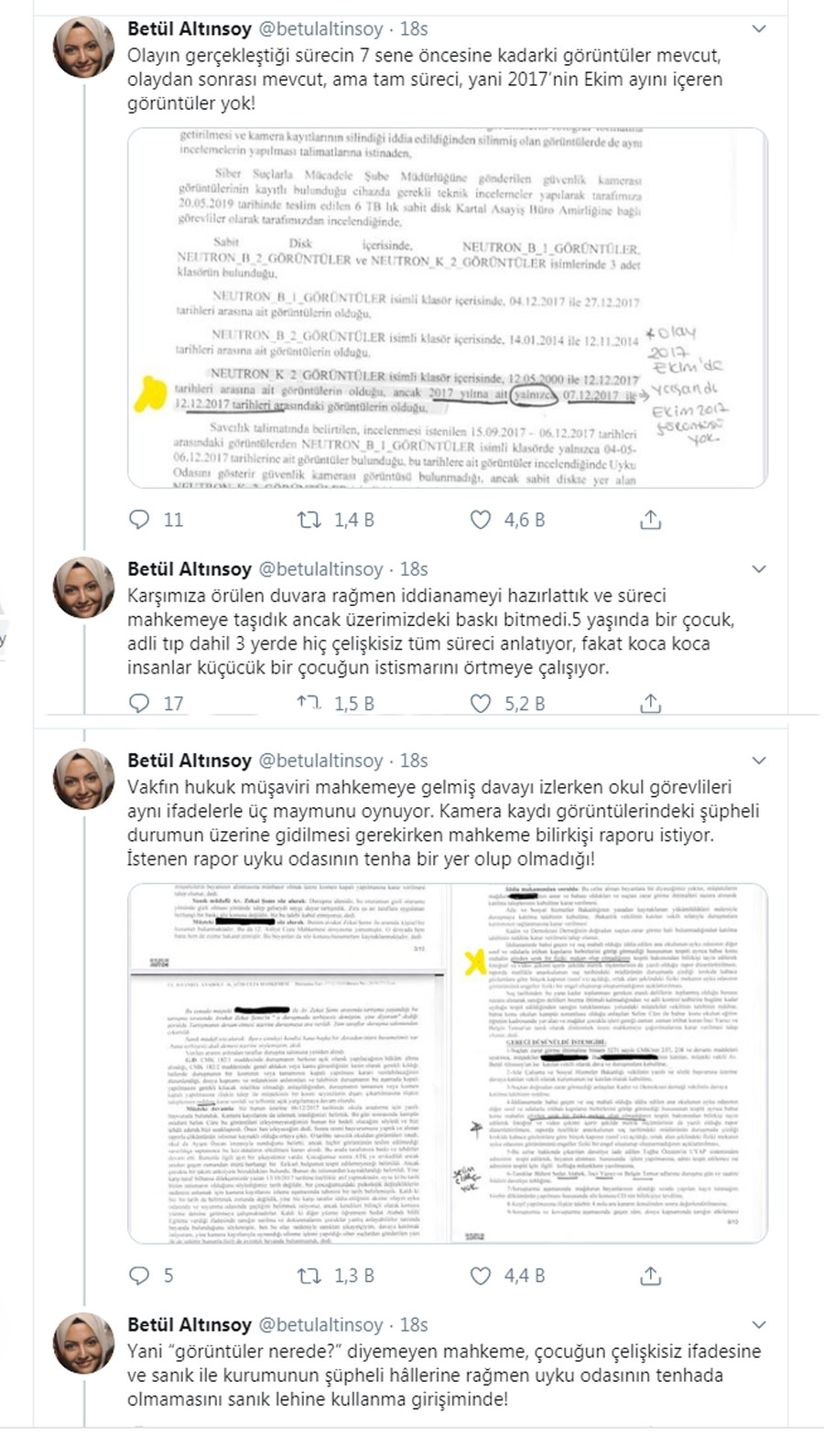Expand the second tweet's chevron options menu
Viewport: 824px width, 1456px height.
(758, 569)
